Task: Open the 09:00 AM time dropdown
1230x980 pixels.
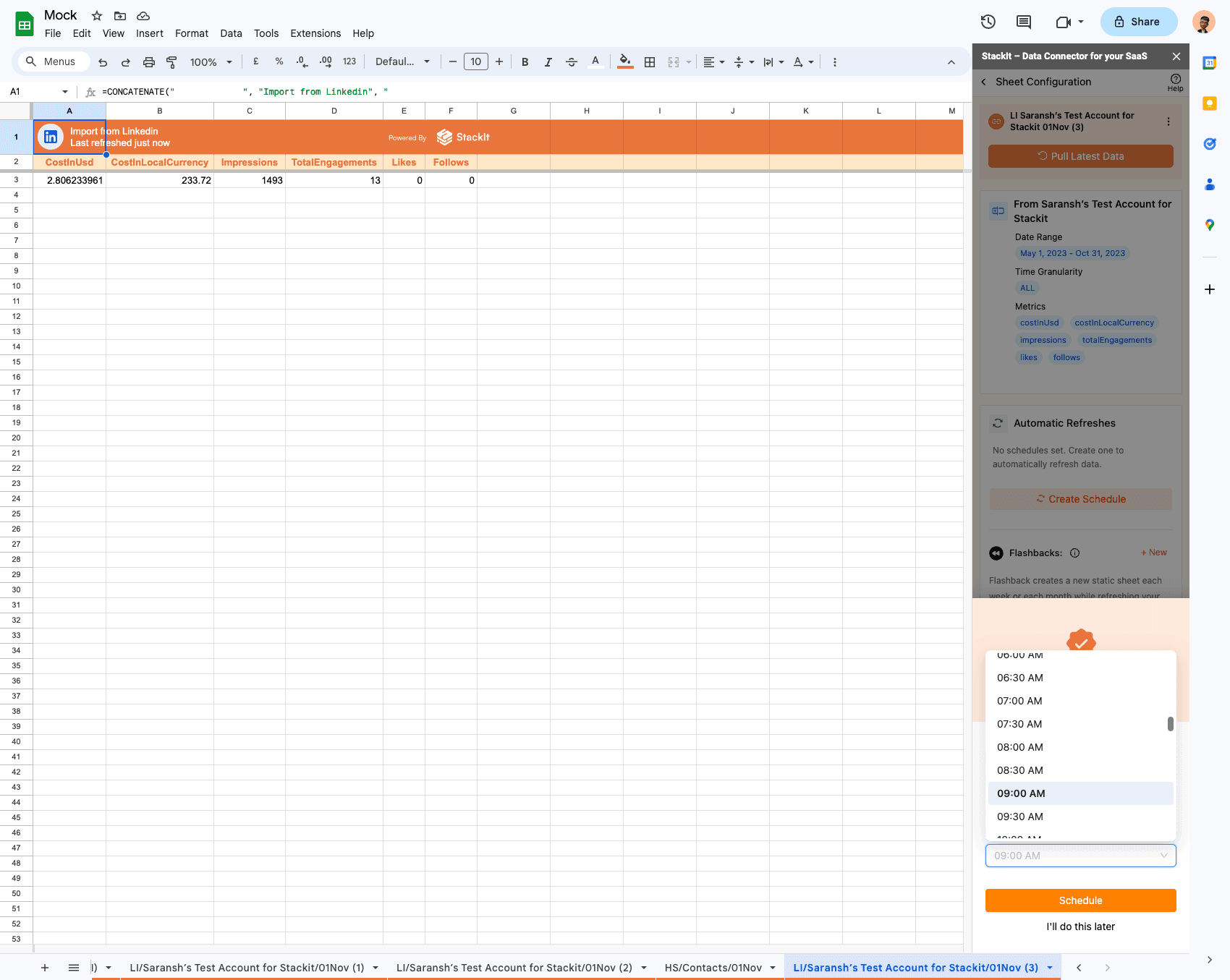Action: pos(1081,856)
